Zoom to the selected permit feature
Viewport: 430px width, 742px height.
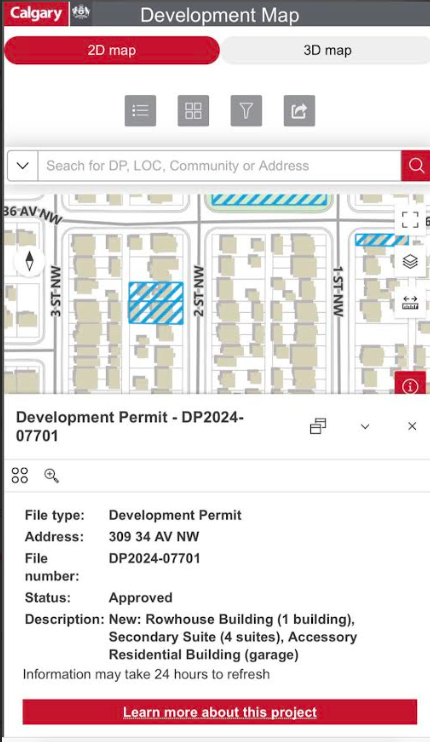tap(52, 476)
